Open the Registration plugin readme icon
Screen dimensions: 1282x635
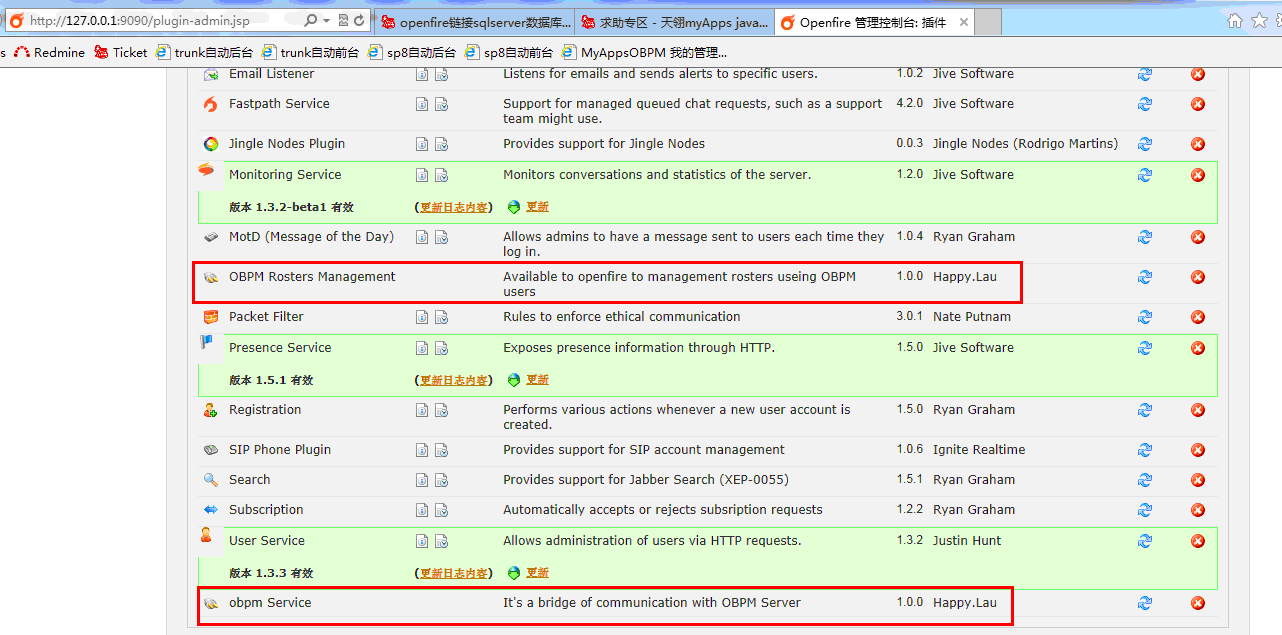click(422, 410)
